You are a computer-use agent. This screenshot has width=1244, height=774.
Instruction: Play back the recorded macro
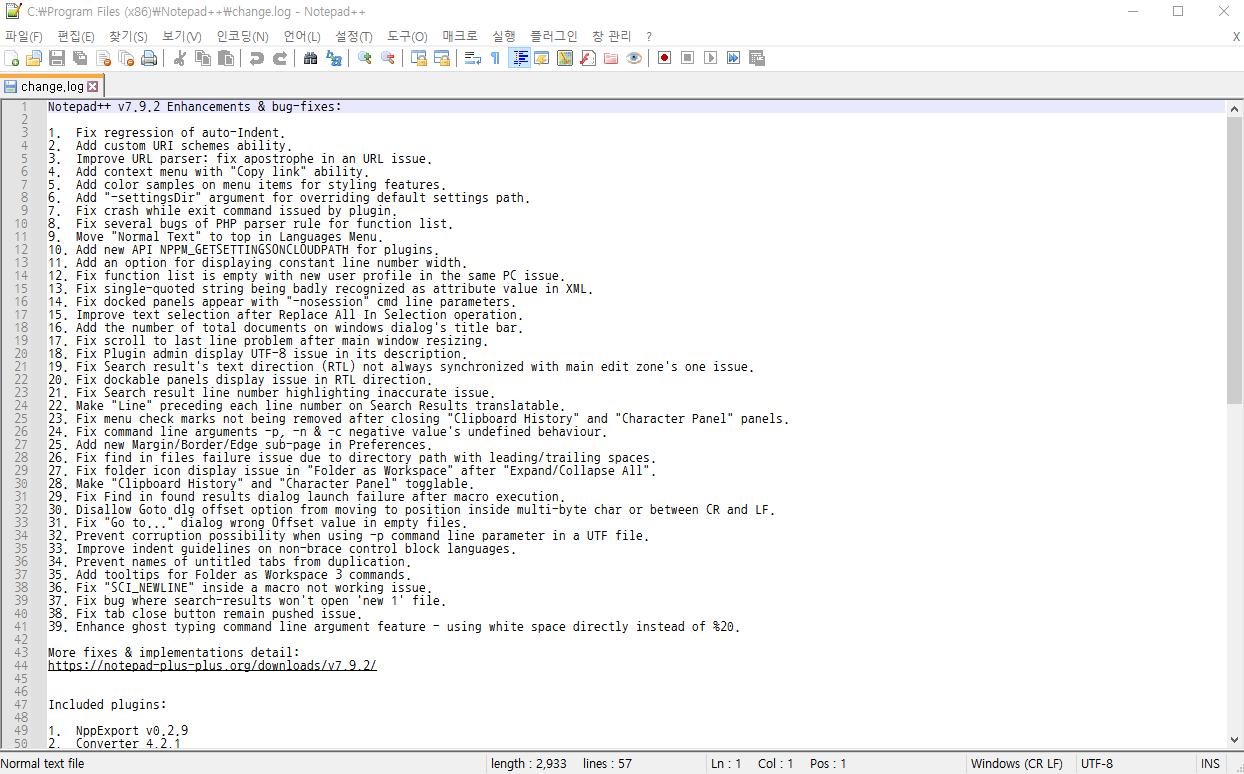click(x=711, y=58)
